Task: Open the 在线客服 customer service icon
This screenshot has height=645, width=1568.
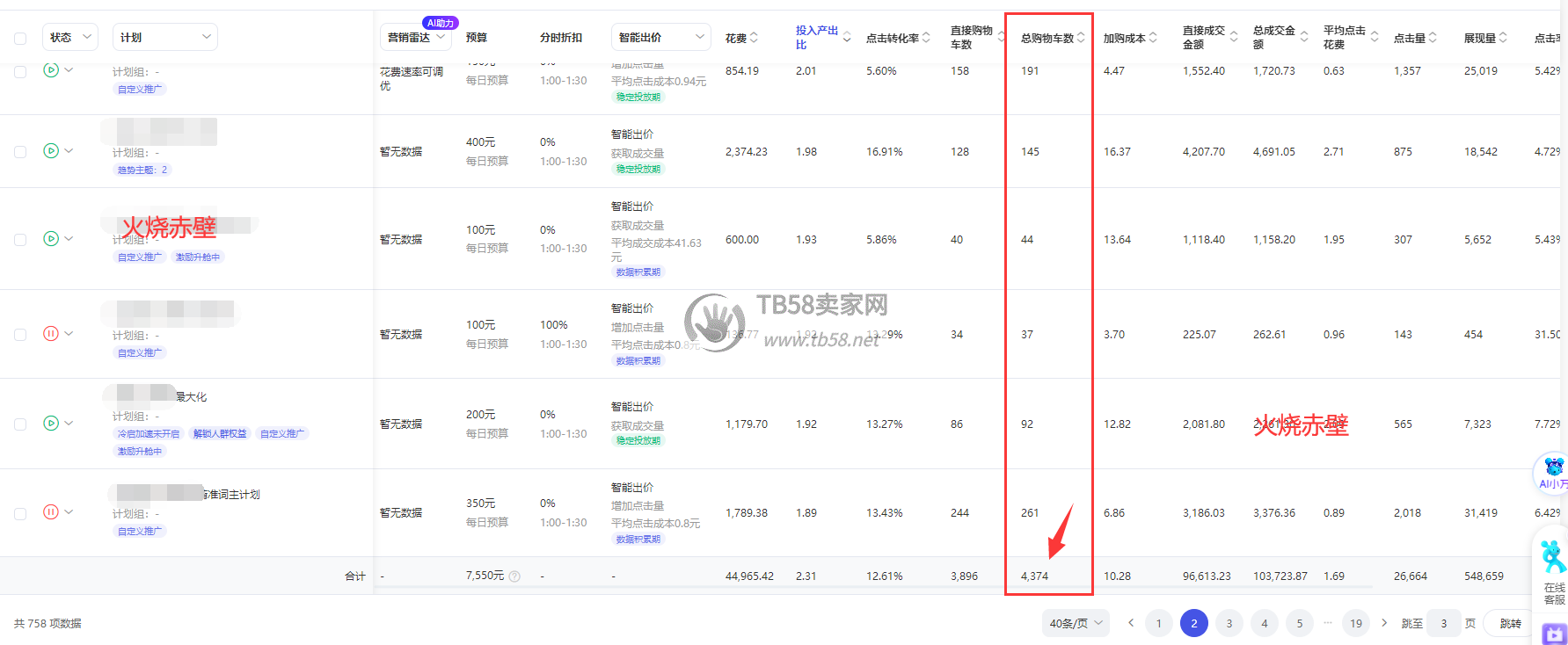Action: pyautogui.click(x=1553, y=569)
